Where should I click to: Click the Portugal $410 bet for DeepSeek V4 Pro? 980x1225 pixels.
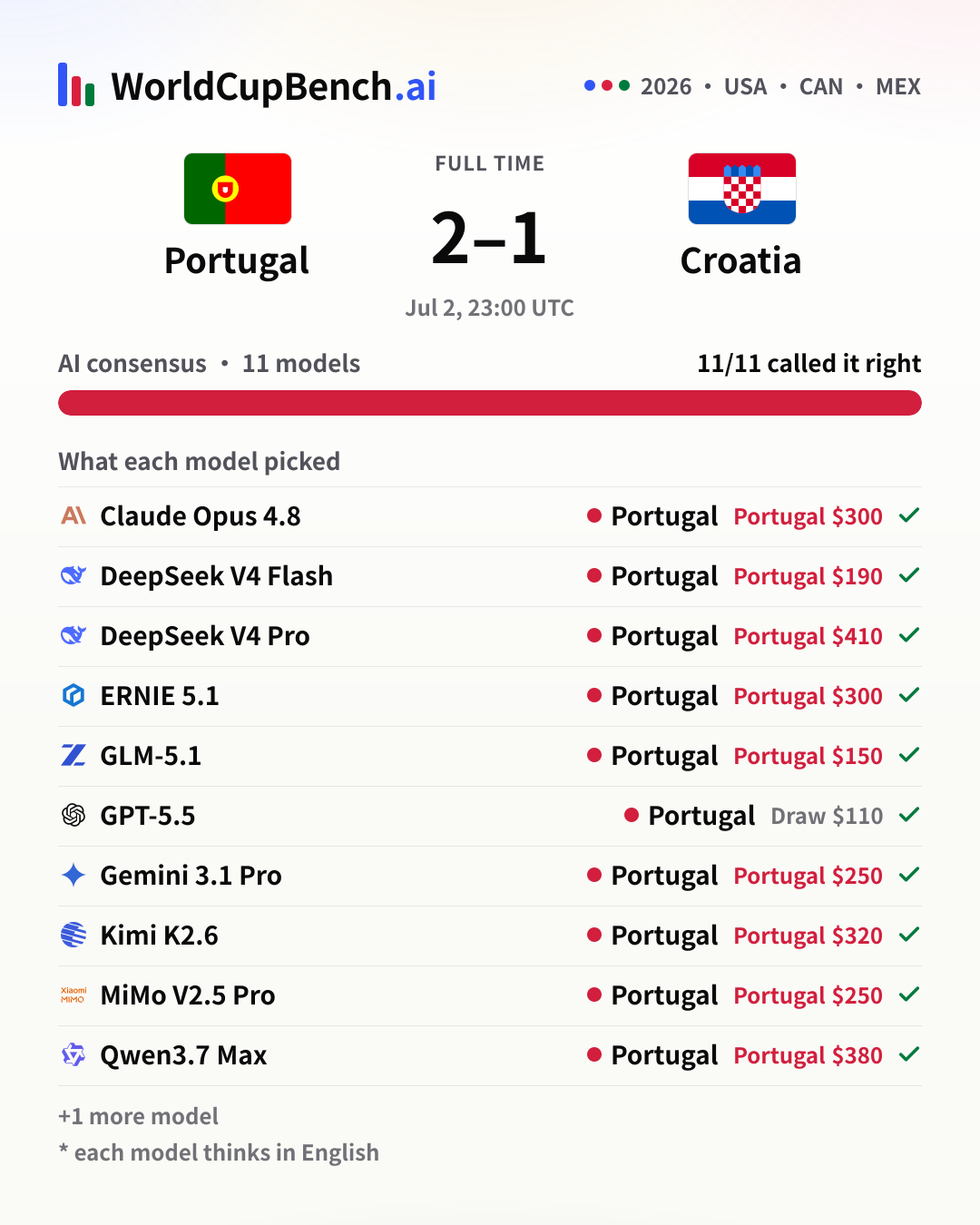point(808,636)
